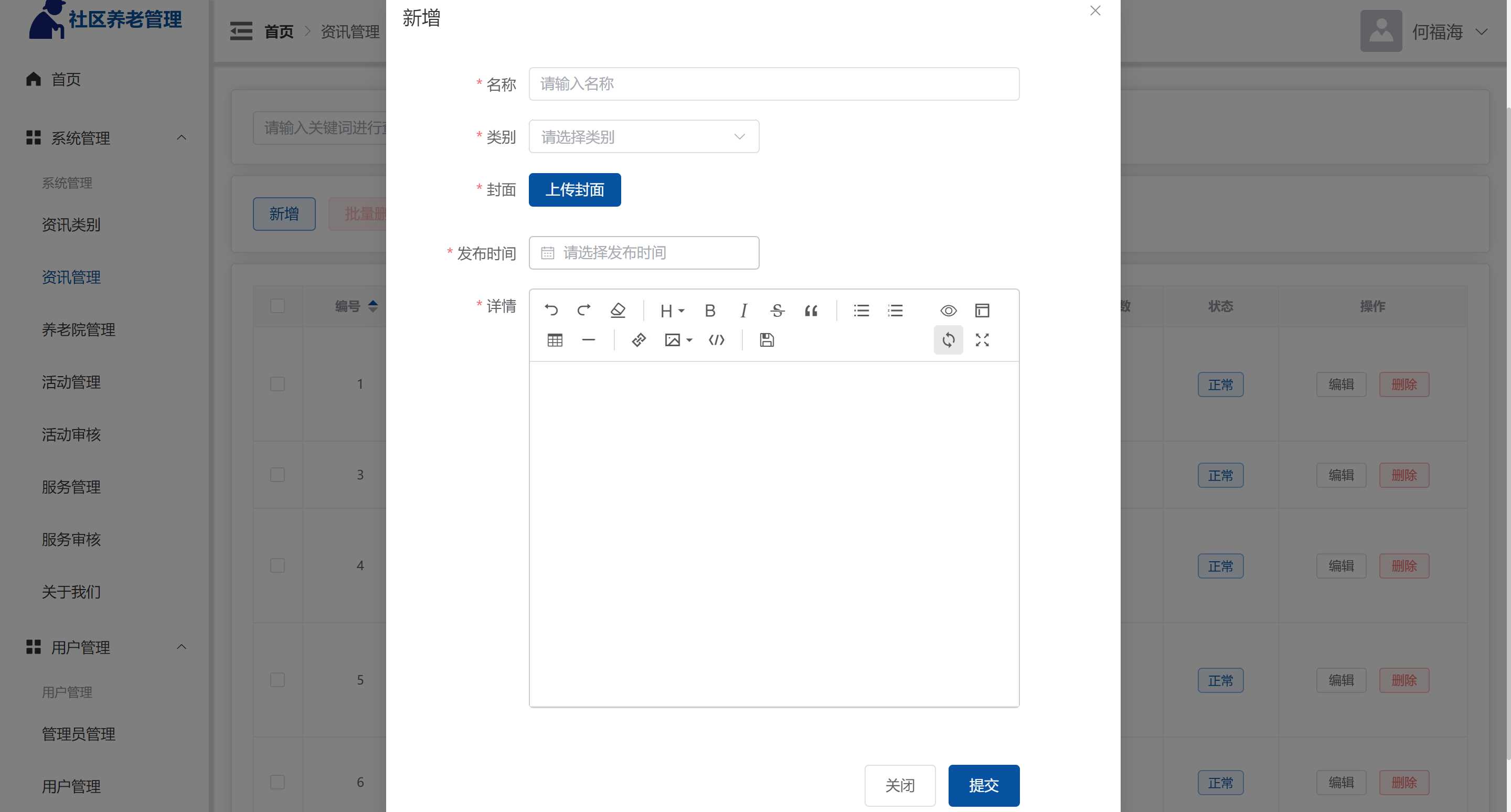
Task: Toggle preview eye icon
Action: pos(949,310)
